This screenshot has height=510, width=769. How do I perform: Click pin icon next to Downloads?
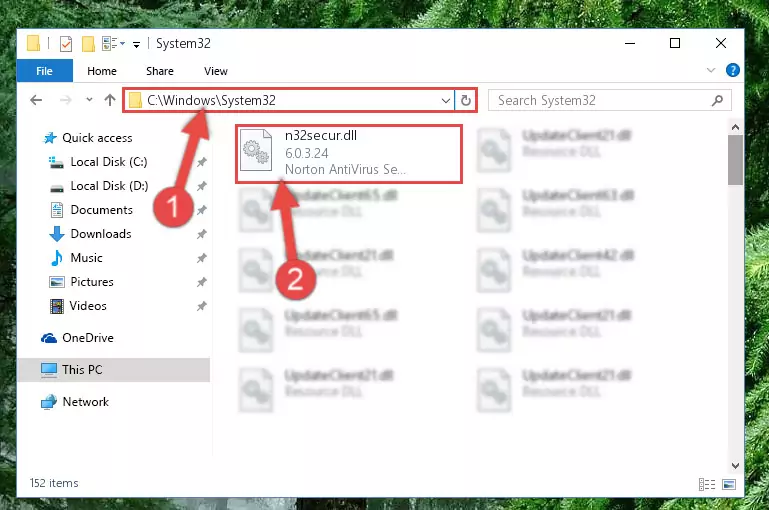202,234
